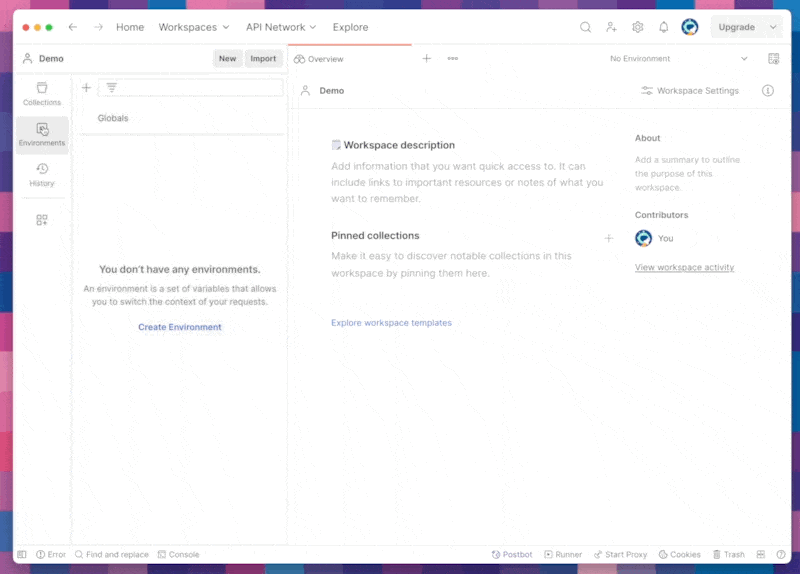800x574 pixels.
Task: Toggle sidebar with bottom-left panel icon
Action: [22, 554]
